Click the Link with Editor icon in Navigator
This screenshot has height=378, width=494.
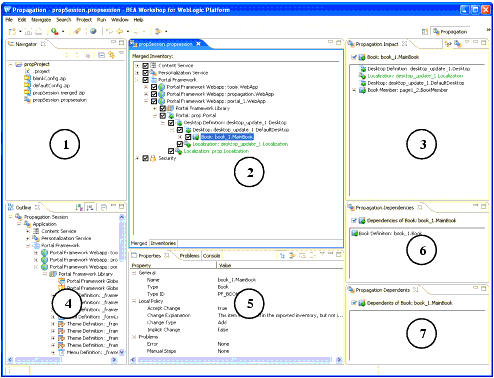click(111, 55)
